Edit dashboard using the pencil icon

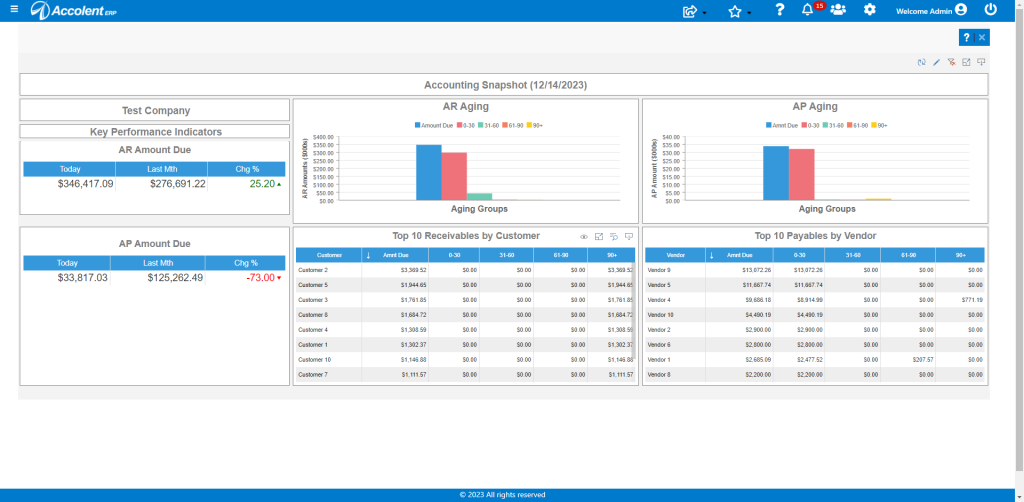click(936, 63)
